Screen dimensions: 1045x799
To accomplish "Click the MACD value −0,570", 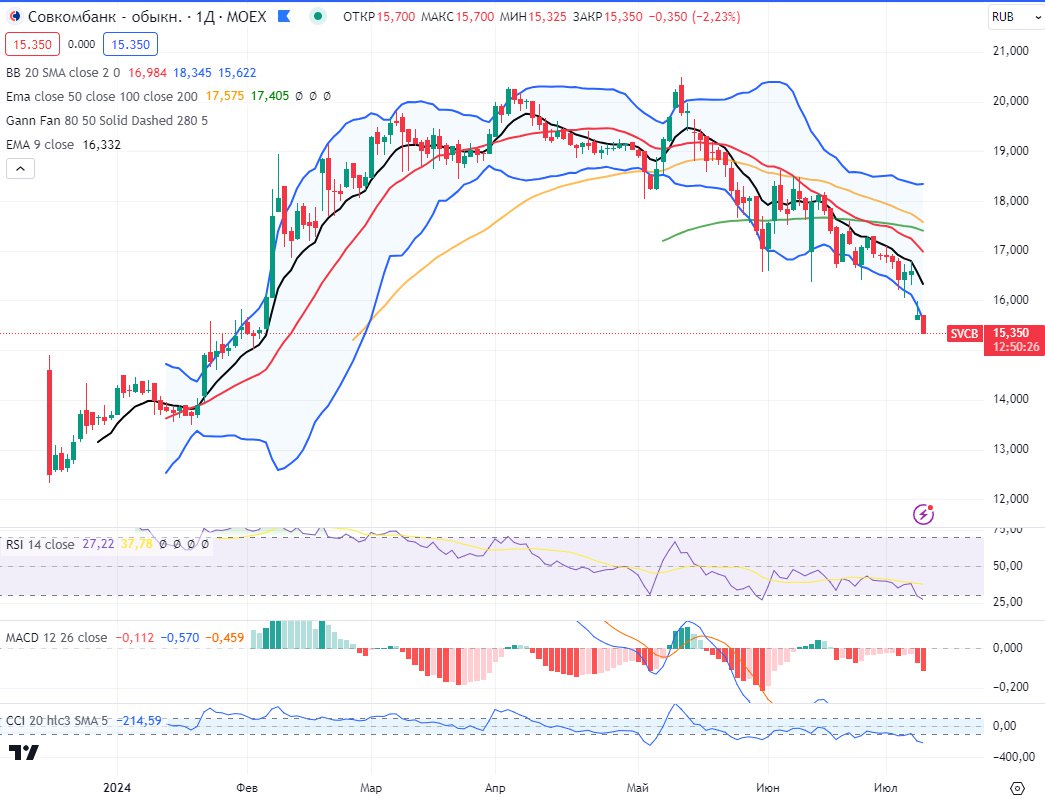I will (180, 638).
